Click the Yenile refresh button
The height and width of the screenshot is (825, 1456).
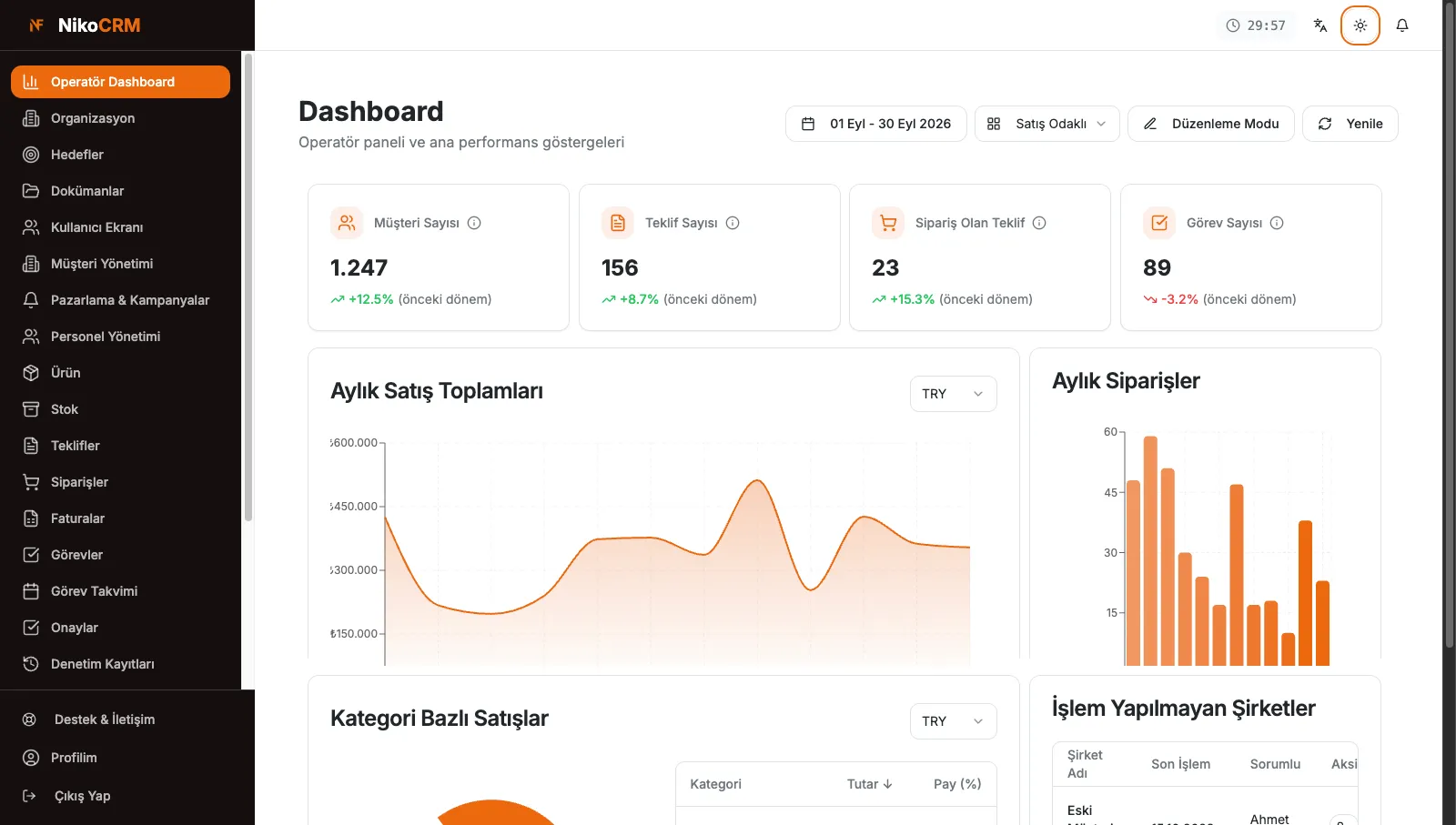click(x=1350, y=124)
